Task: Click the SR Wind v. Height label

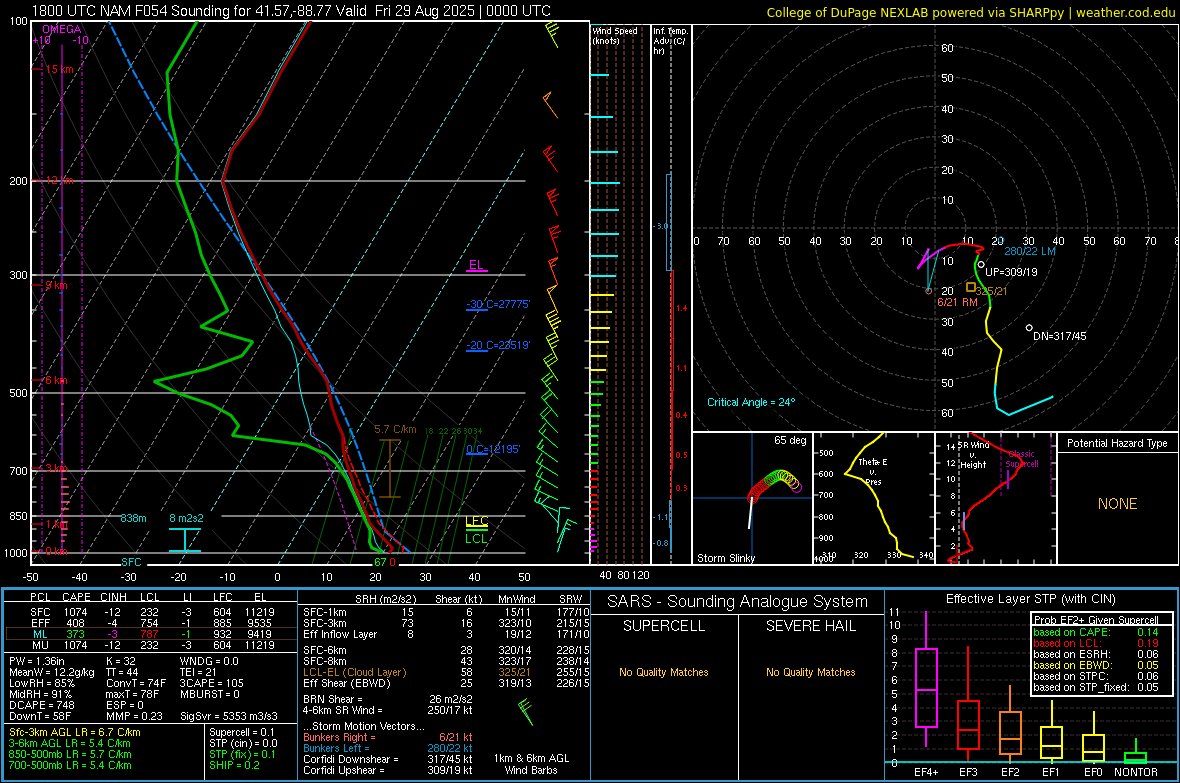Action: click(974, 455)
